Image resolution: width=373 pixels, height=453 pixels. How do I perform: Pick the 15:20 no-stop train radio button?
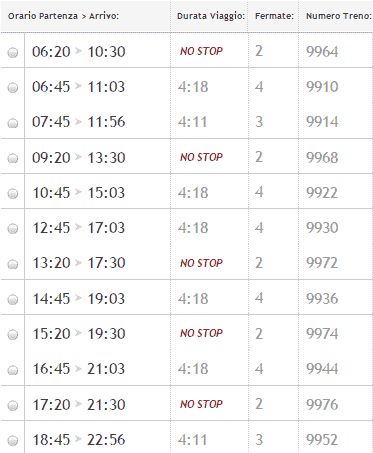click(x=13, y=334)
